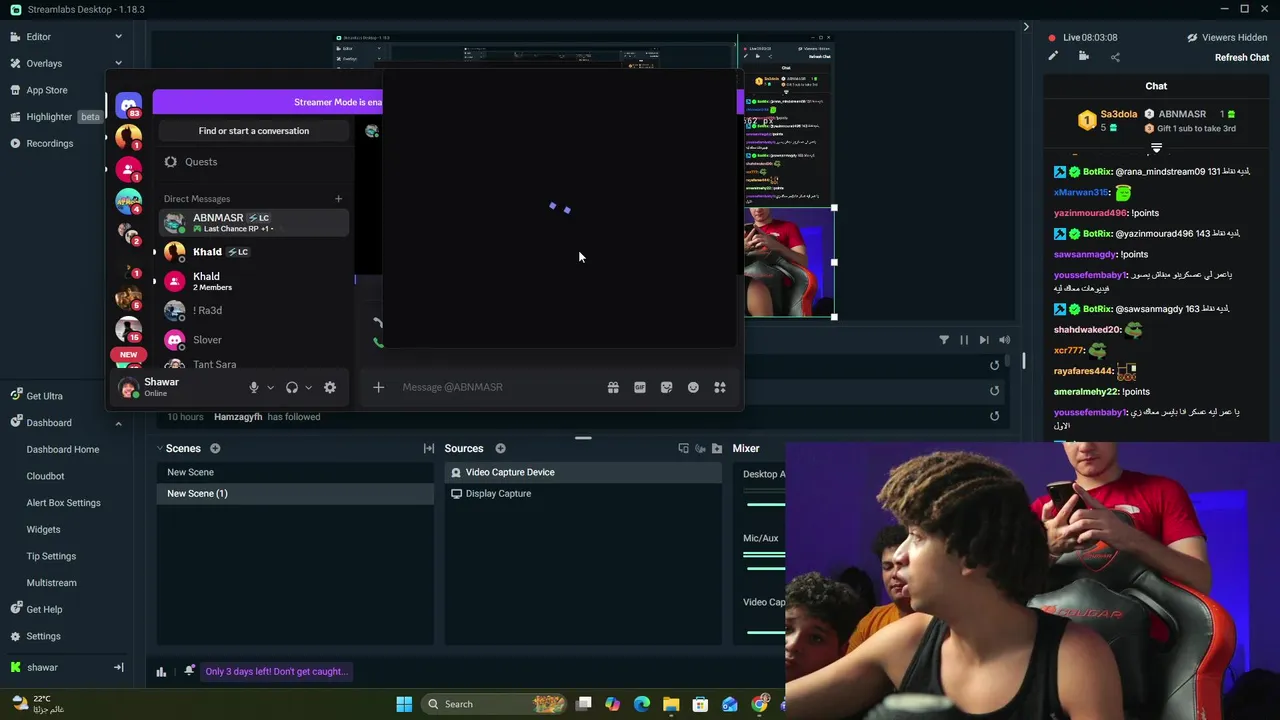Deafen Discord with the headphones icon
Image resolution: width=1280 pixels, height=720 pixels.
(x=292, y=387)
